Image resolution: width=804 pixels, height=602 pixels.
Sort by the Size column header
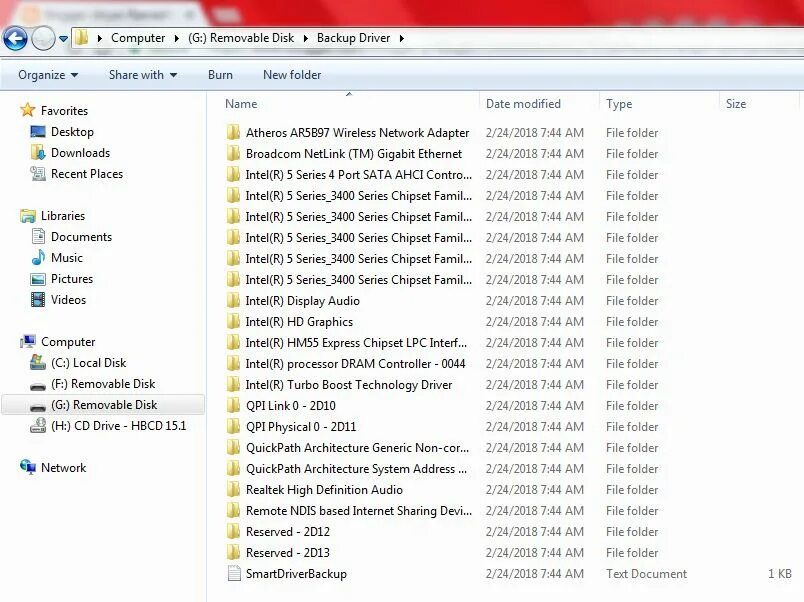(736, 104)
